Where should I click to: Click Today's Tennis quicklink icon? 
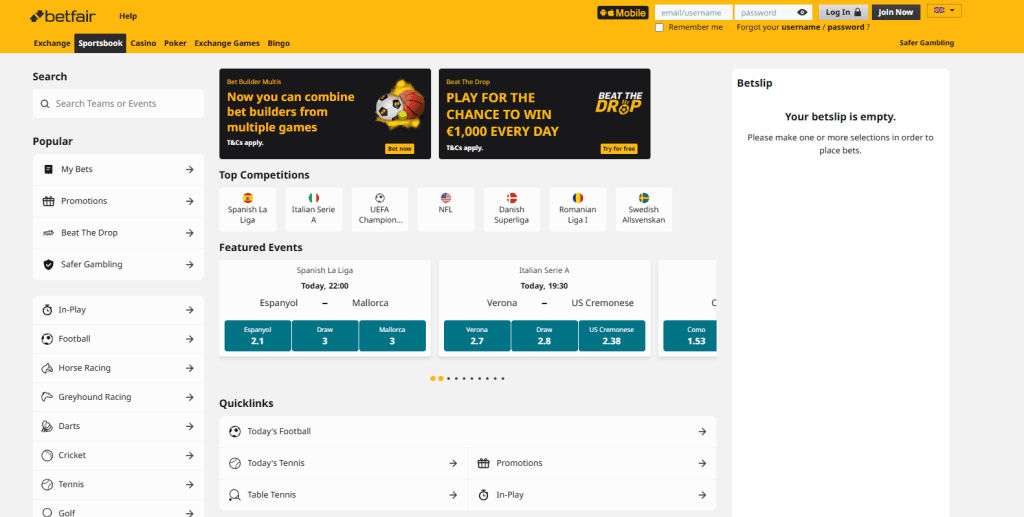tap(235, 463)
